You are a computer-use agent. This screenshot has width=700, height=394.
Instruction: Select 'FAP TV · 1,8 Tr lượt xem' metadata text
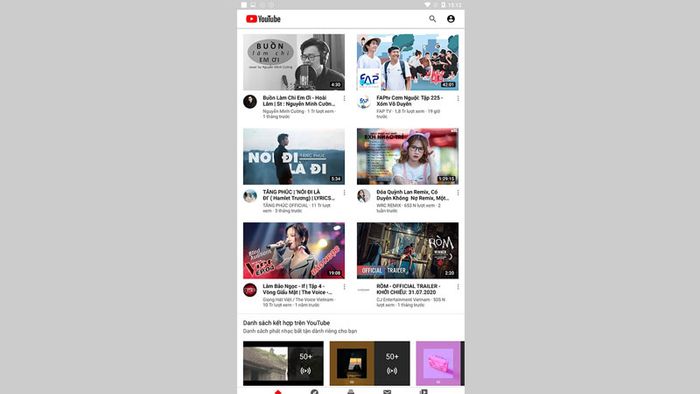click(408, 114)
